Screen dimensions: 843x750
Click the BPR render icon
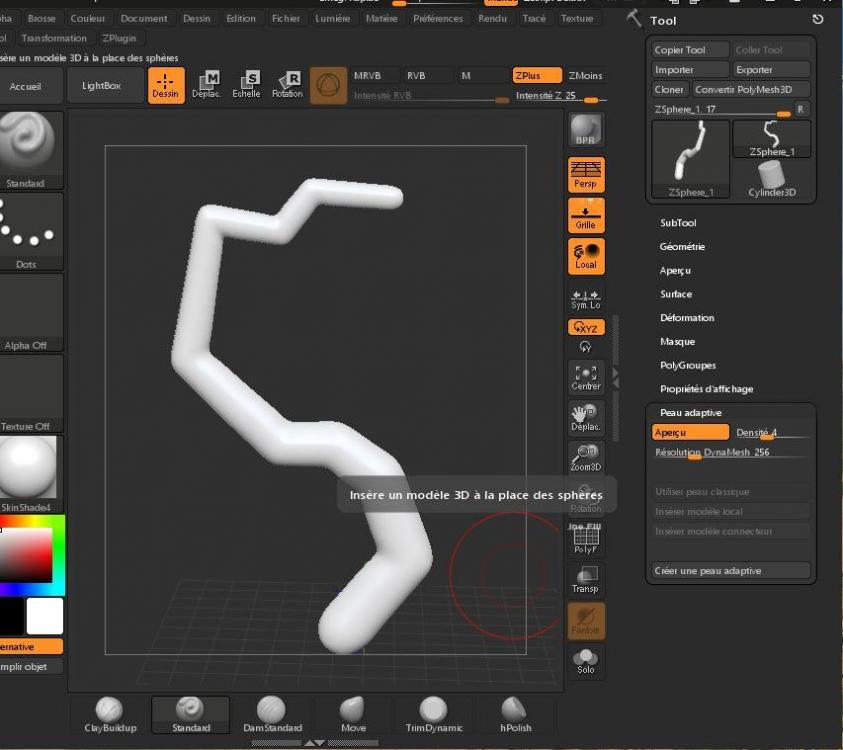pos(585,130)
